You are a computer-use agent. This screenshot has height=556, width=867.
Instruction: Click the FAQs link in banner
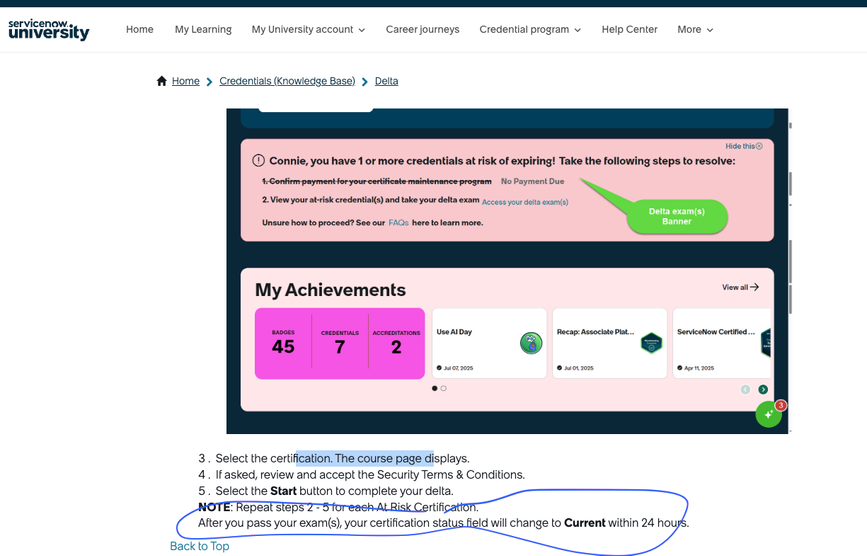tap(398, 223)
